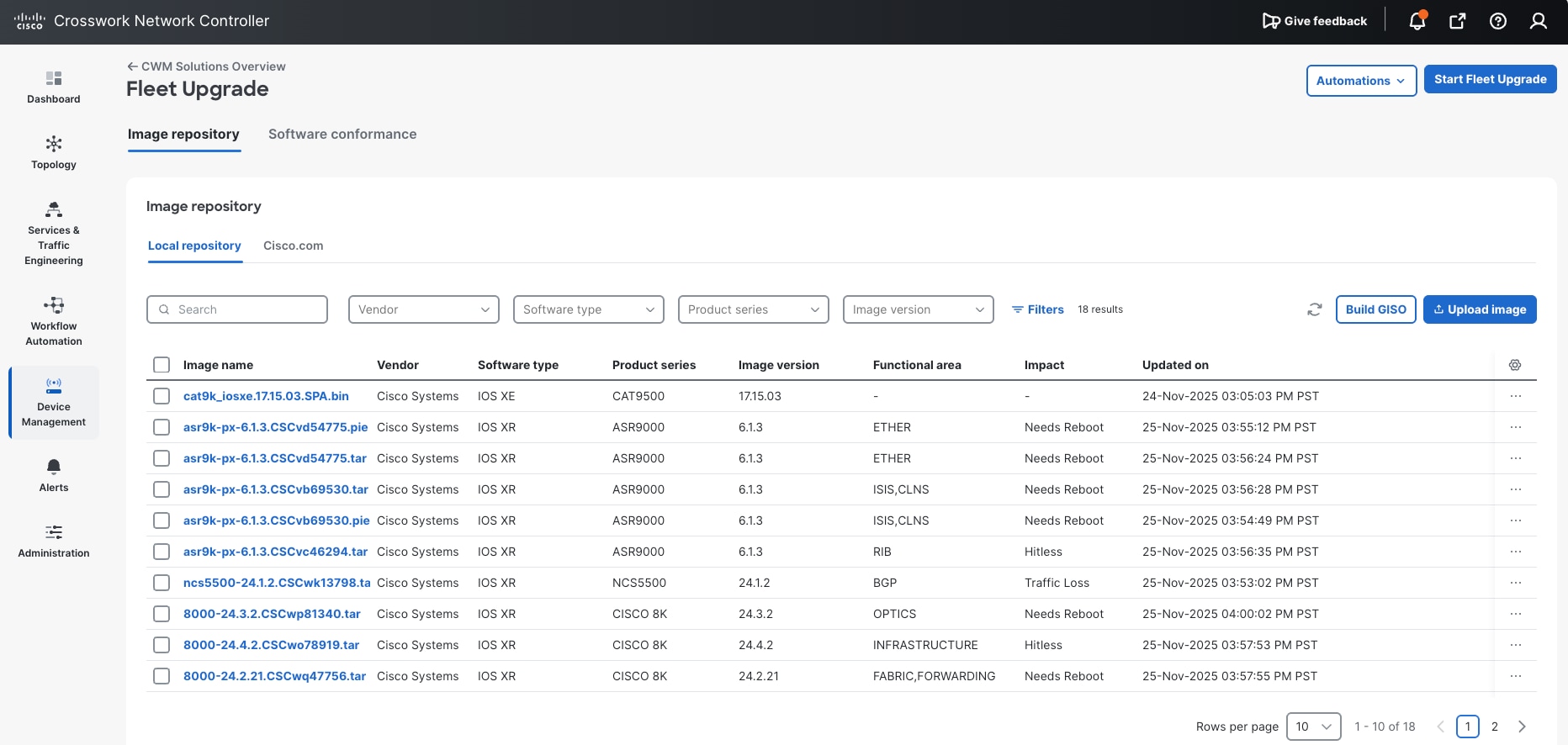The image size is (1568, 745).
Task: Check the ncs5500-24.1.2.CSCwk13798 row checkbox
Action: 162,583
